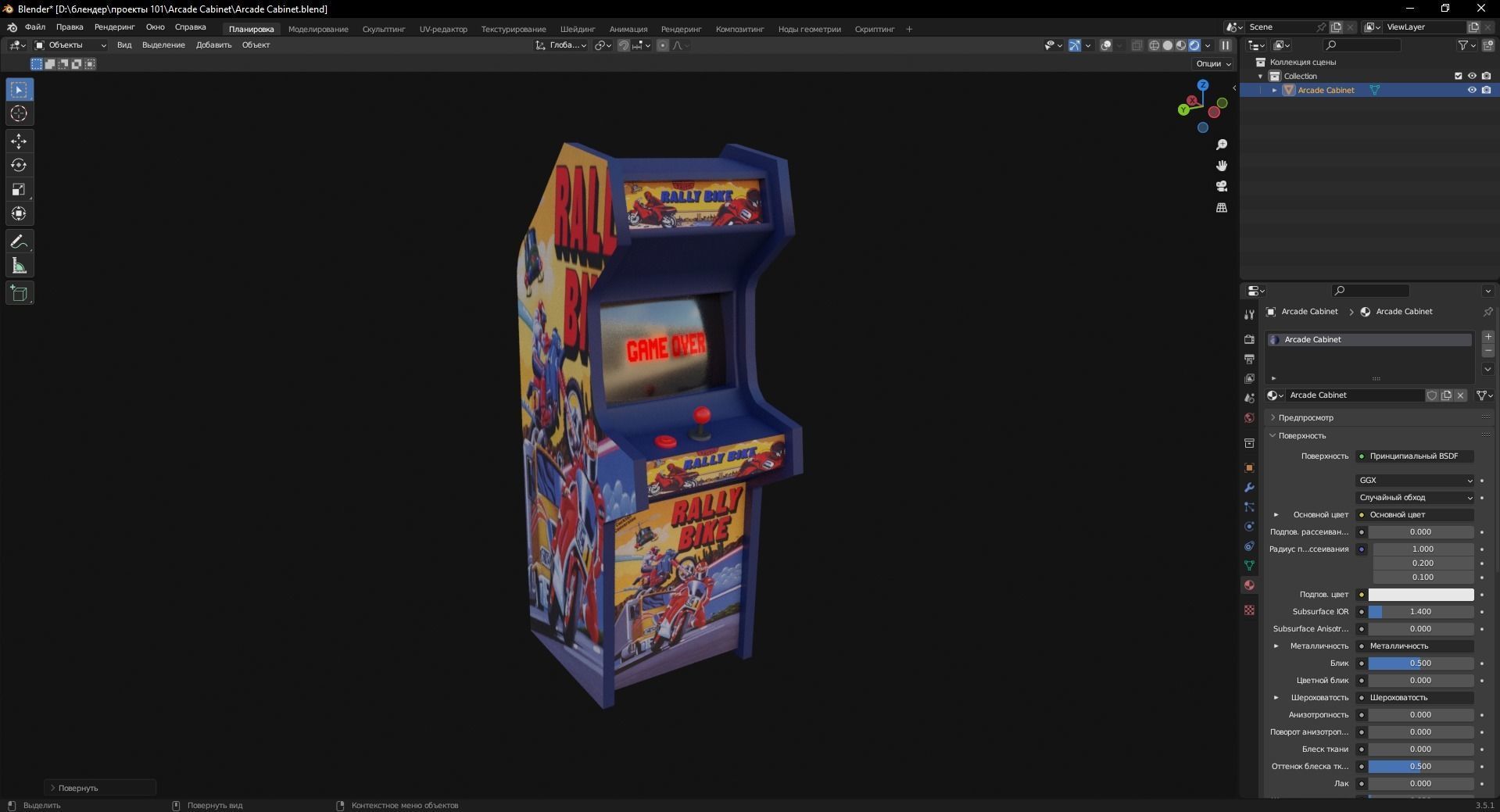Click the Блик 0.500 slider
1500x812 pixels.
click(1421, 664)
